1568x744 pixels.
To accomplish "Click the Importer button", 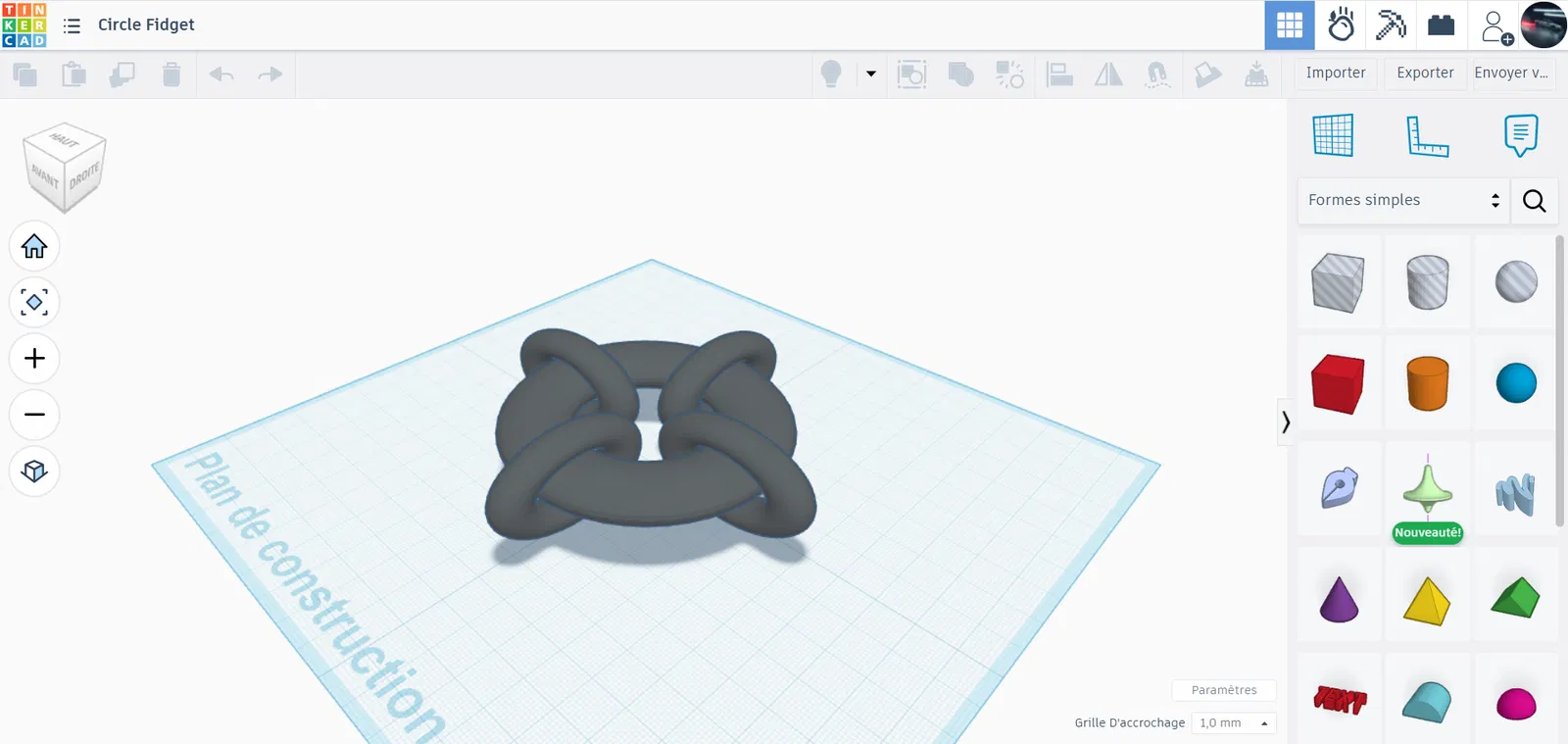I will point(1336,74).
